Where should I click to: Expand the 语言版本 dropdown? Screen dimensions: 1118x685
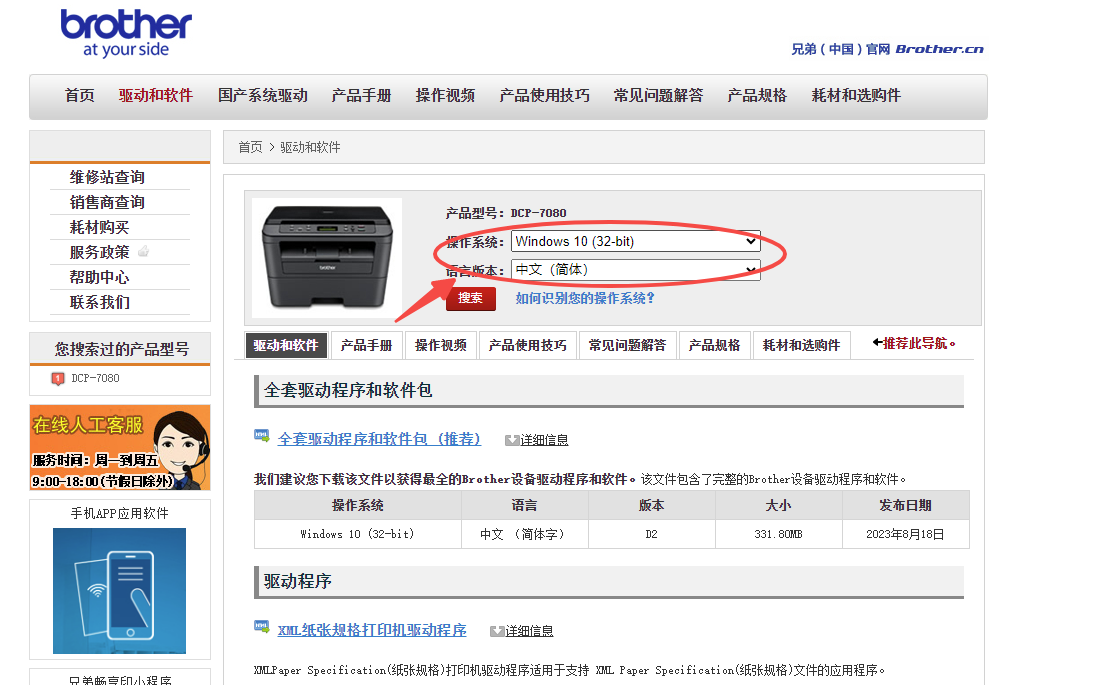click(635, 269)
